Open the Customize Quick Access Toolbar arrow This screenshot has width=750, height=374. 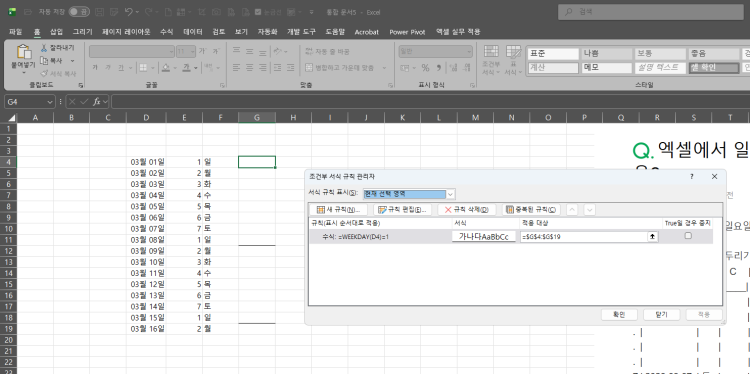coord(312,11)
